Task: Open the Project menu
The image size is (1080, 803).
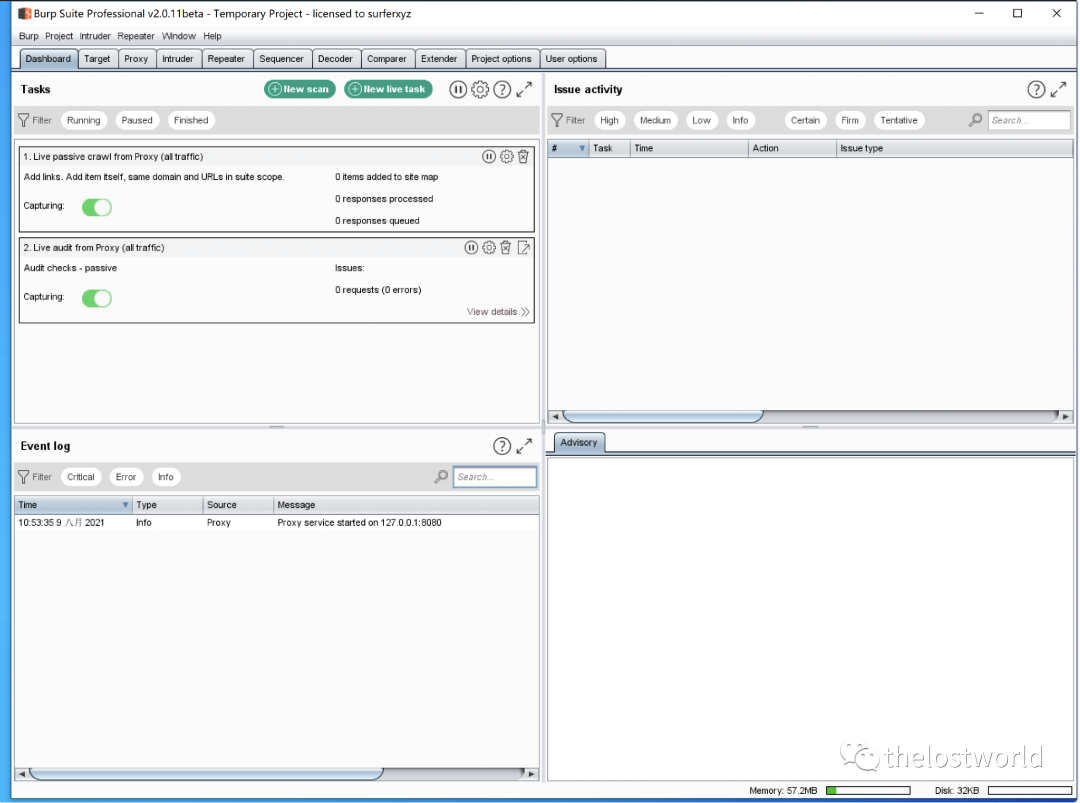Action: pyautogui.click(x=59, y=36)
